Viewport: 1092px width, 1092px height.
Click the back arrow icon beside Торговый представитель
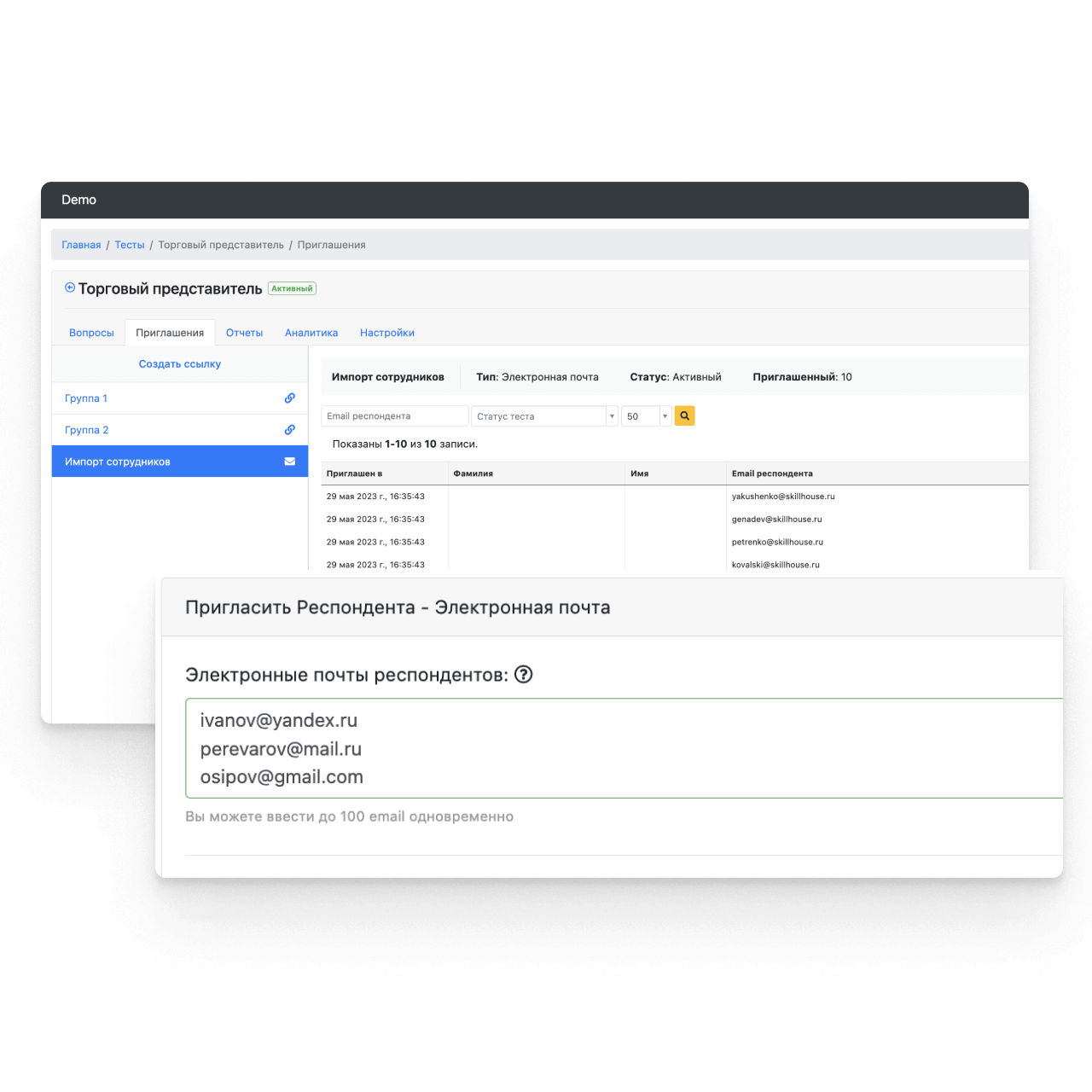click(70, 288)
